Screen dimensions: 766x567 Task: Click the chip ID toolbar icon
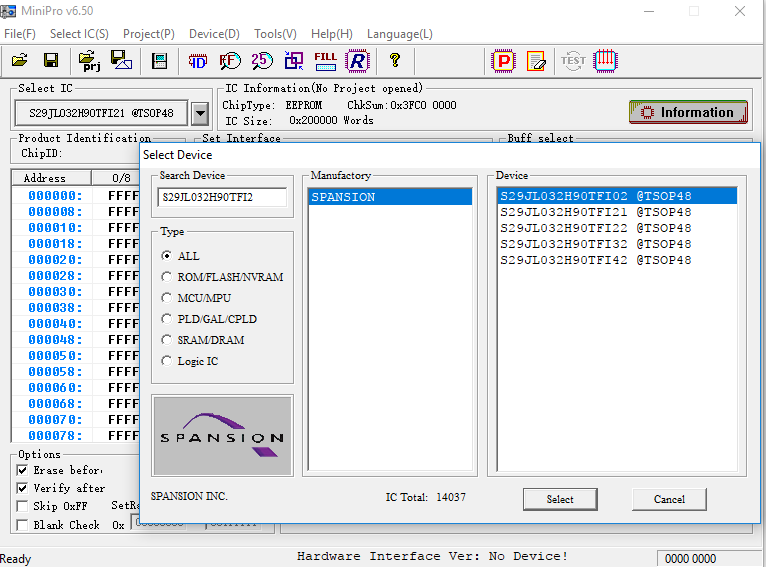(198, 61)
